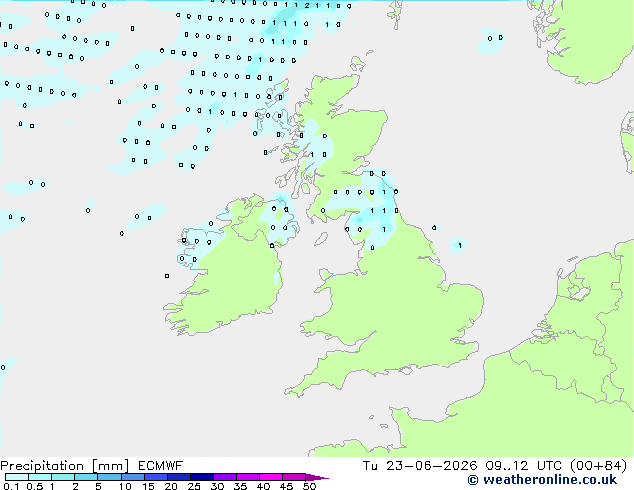Click the '2' precipitation value near the top

[307, 6]
